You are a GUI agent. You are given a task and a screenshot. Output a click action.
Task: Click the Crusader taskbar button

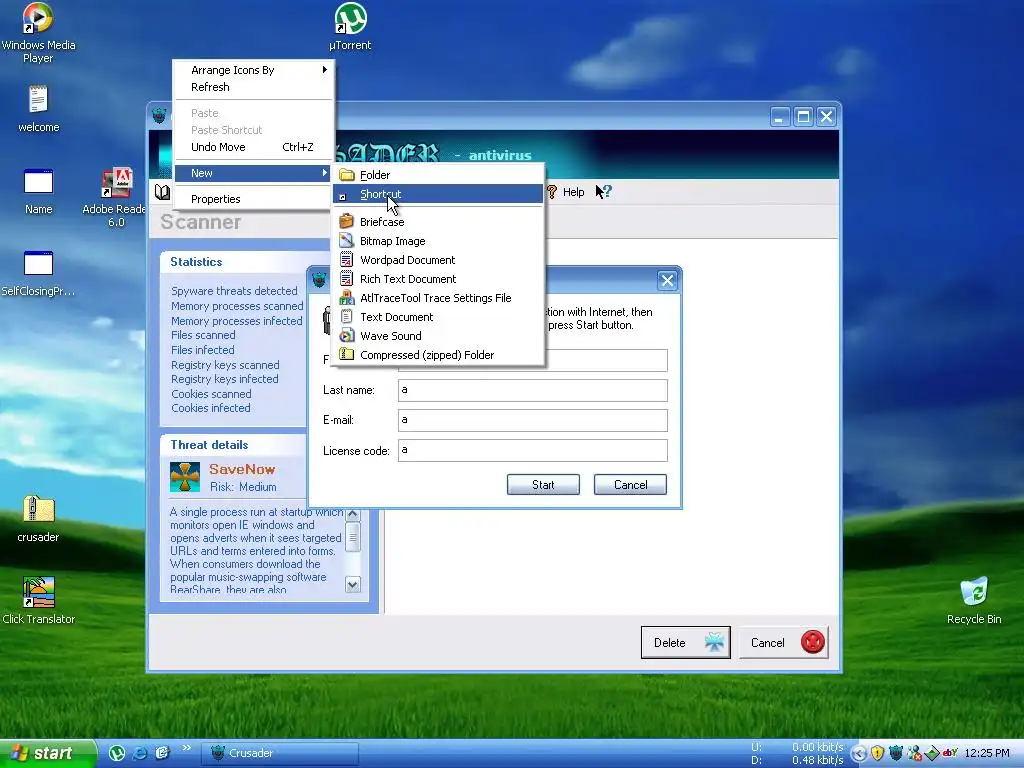point(280,753)
